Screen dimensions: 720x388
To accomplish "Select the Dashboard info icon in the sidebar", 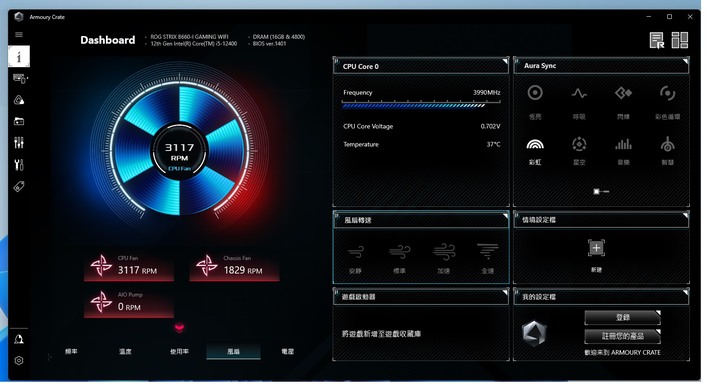I will (19, 56).
